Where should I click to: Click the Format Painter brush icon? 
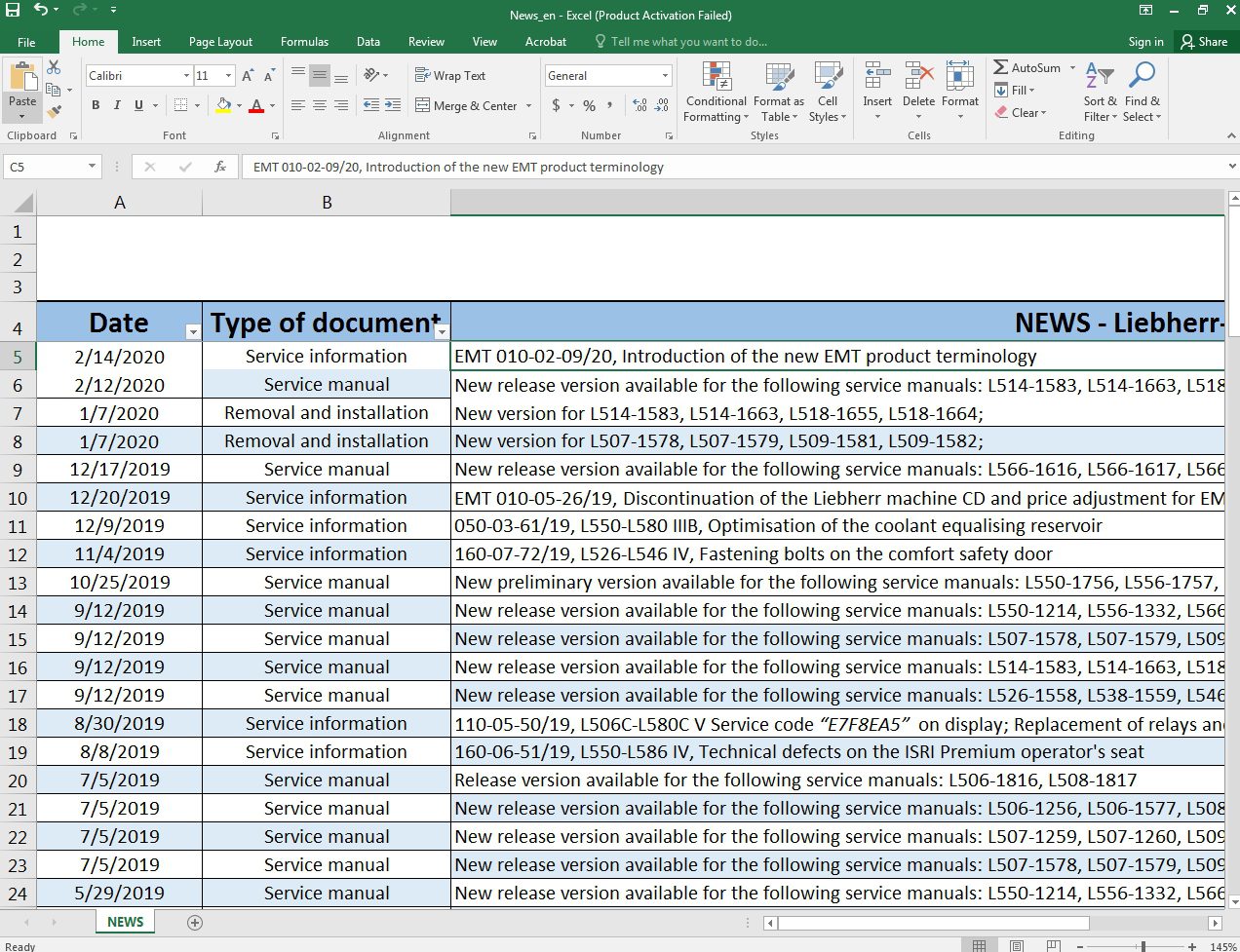click(55, 112)
